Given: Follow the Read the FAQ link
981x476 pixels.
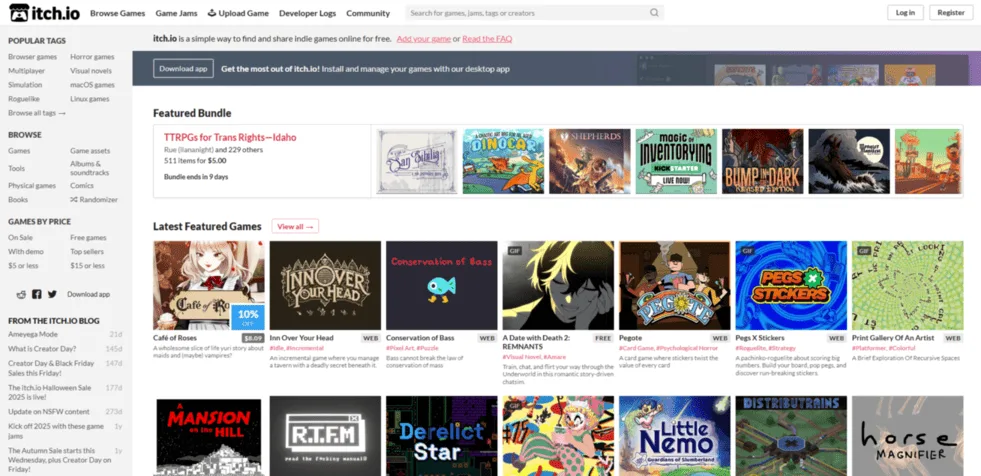Looking at the screenshot, I should tap(487, 39).
